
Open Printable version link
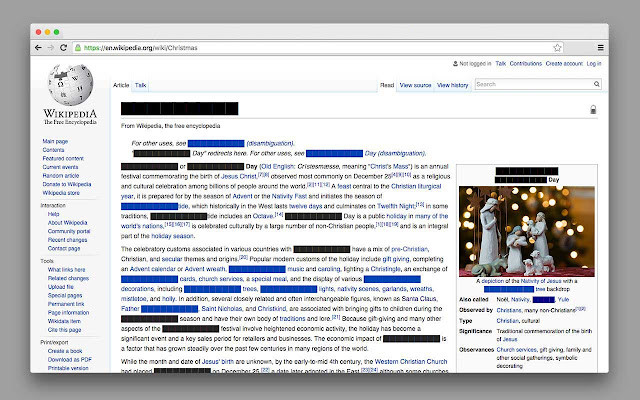pyautogui.click(x=68, y=368)
